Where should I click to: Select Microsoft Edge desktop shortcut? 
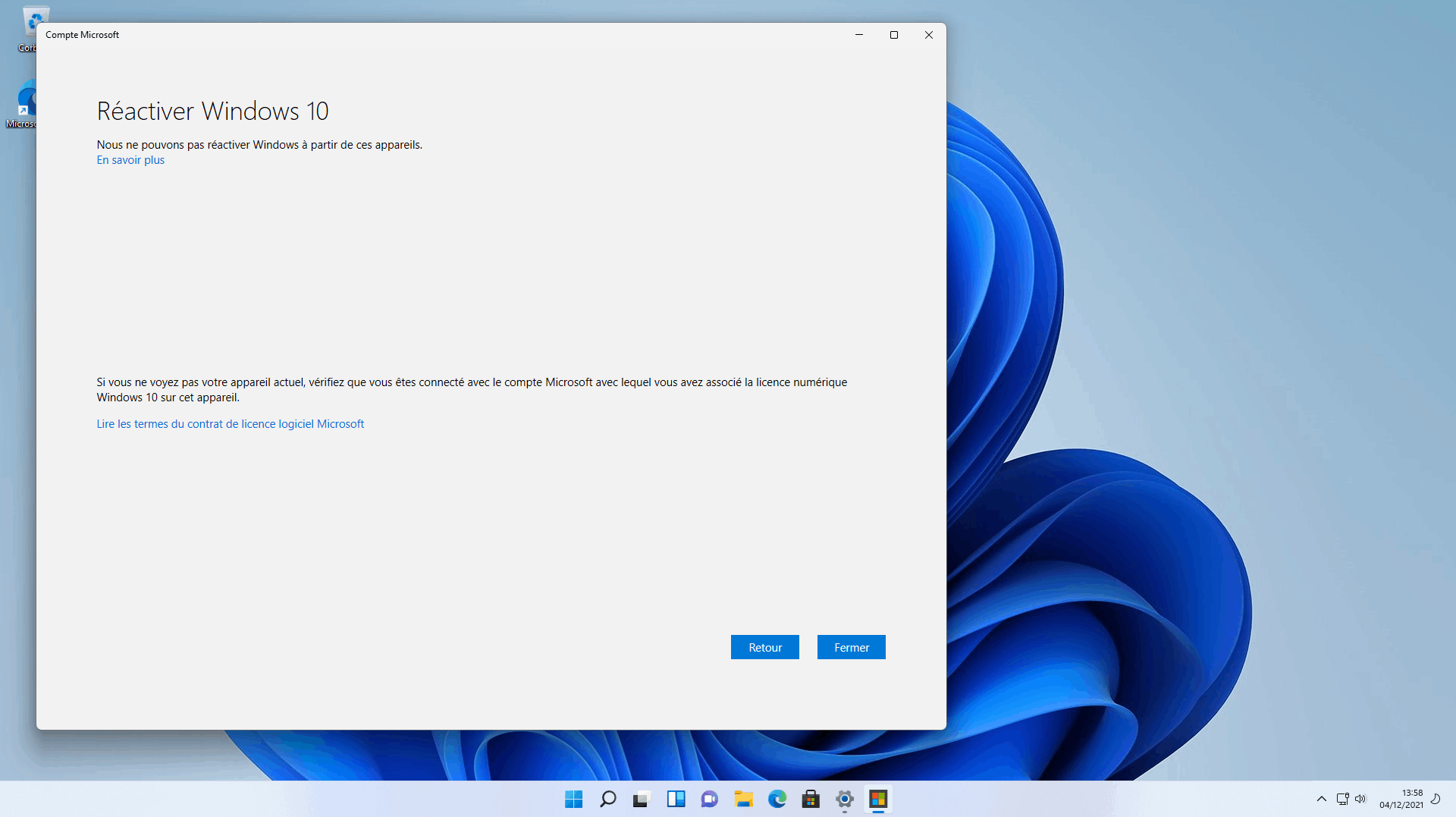click(21, 105)
